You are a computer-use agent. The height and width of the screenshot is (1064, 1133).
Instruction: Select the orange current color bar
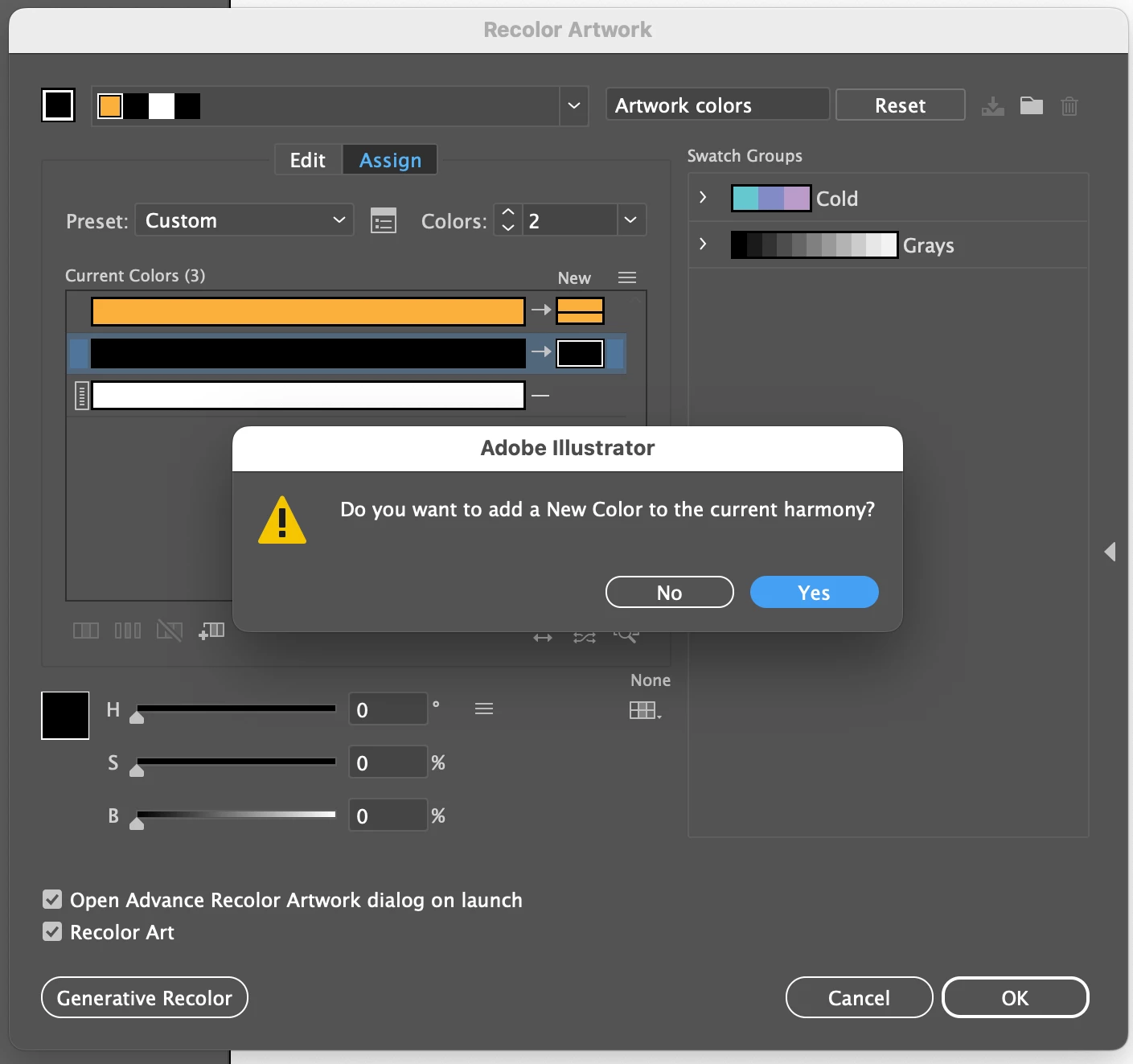(308, 311)
